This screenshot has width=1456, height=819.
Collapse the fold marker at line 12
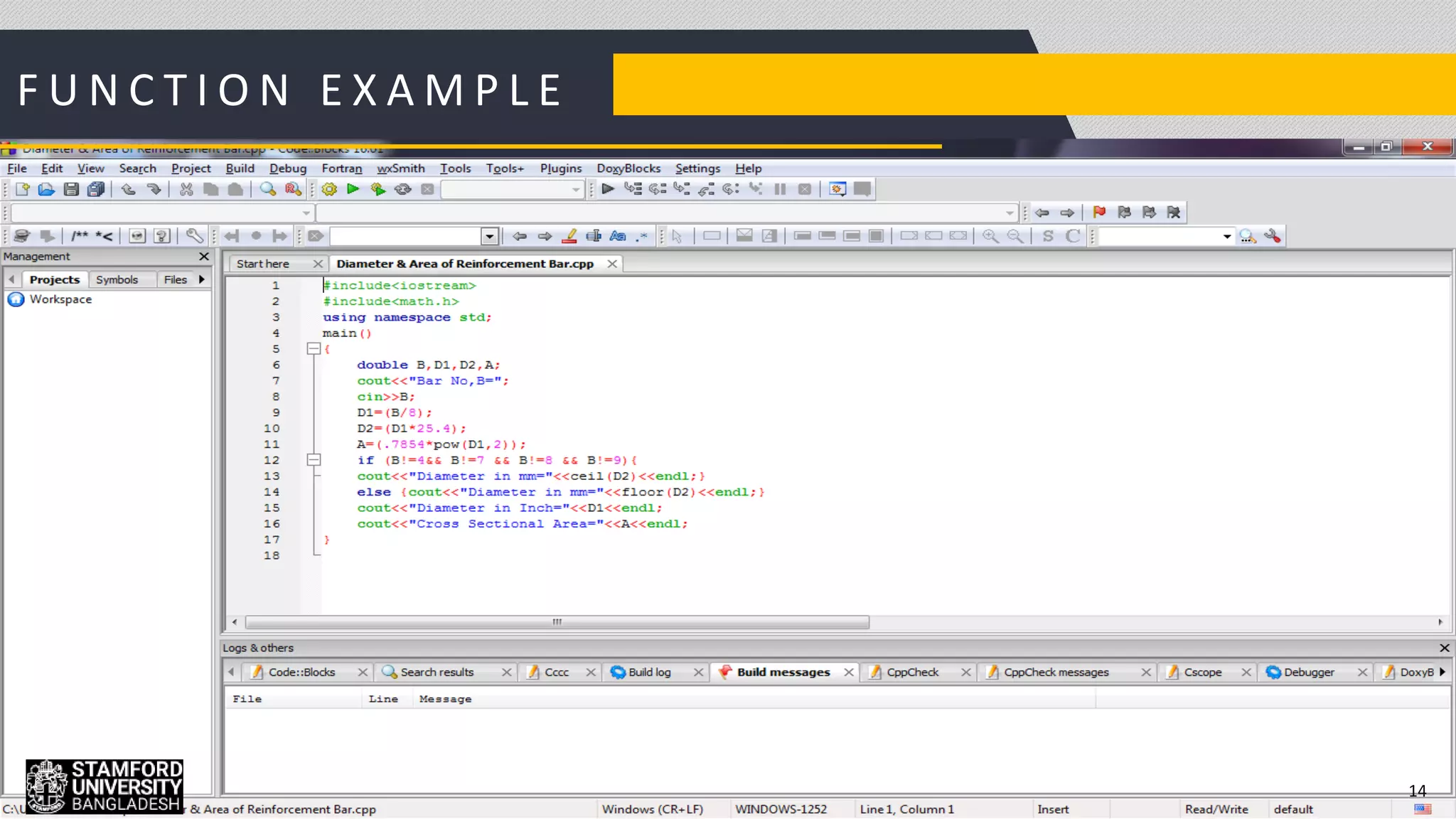pyautogui.click(x=314, y=460)
